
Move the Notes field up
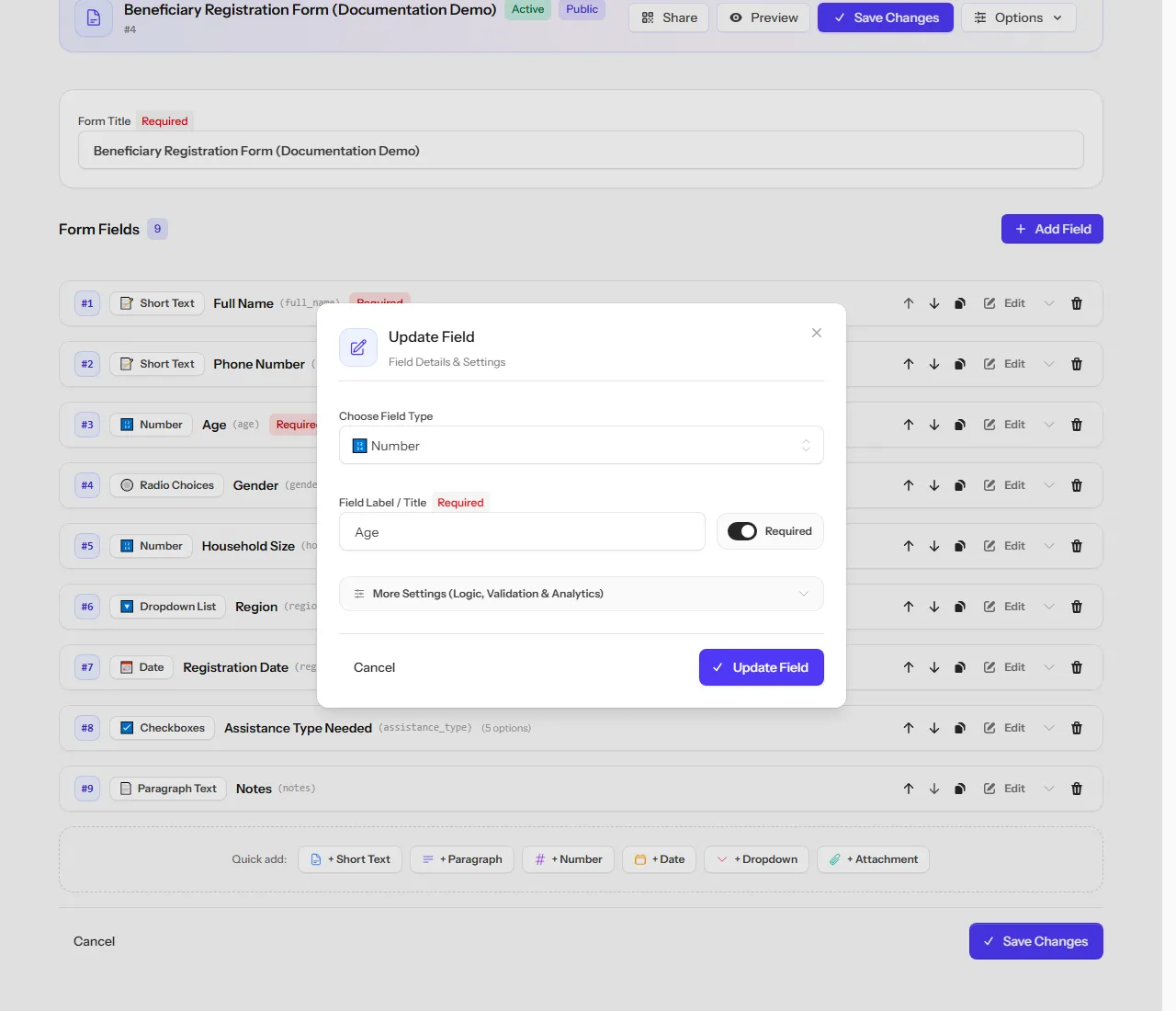tap(909, 789)
